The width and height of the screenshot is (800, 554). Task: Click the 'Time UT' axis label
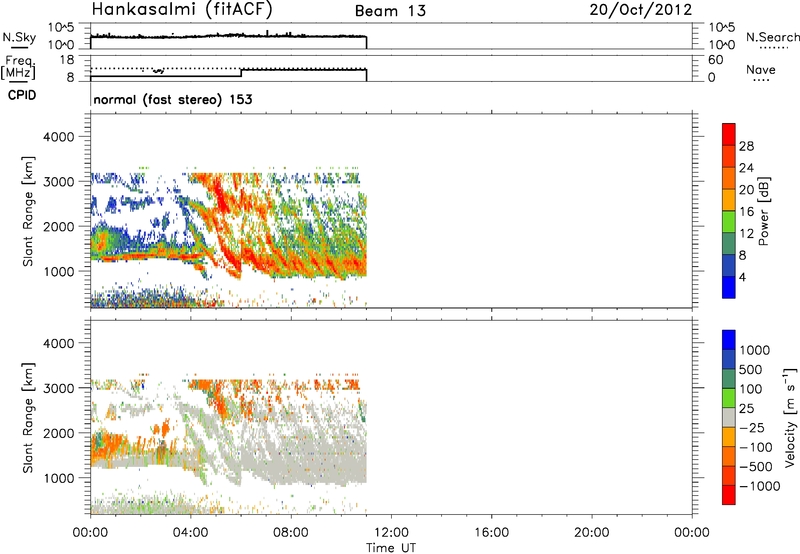391,548
